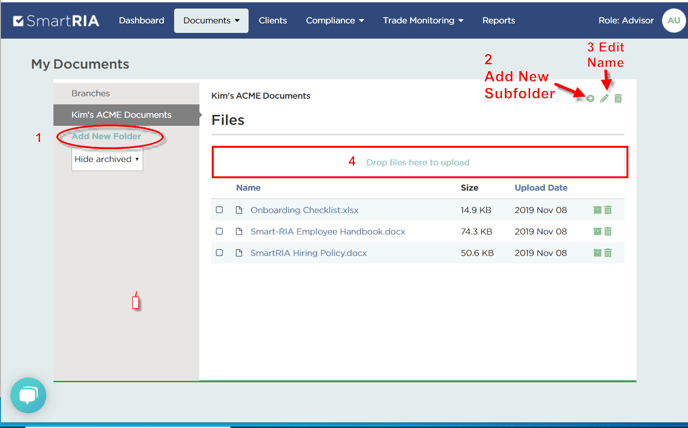Image resolution: width=688 pixels, height=428 pixels.
Task: Click the Role: Advisor label
Action: tap(626, 21)
